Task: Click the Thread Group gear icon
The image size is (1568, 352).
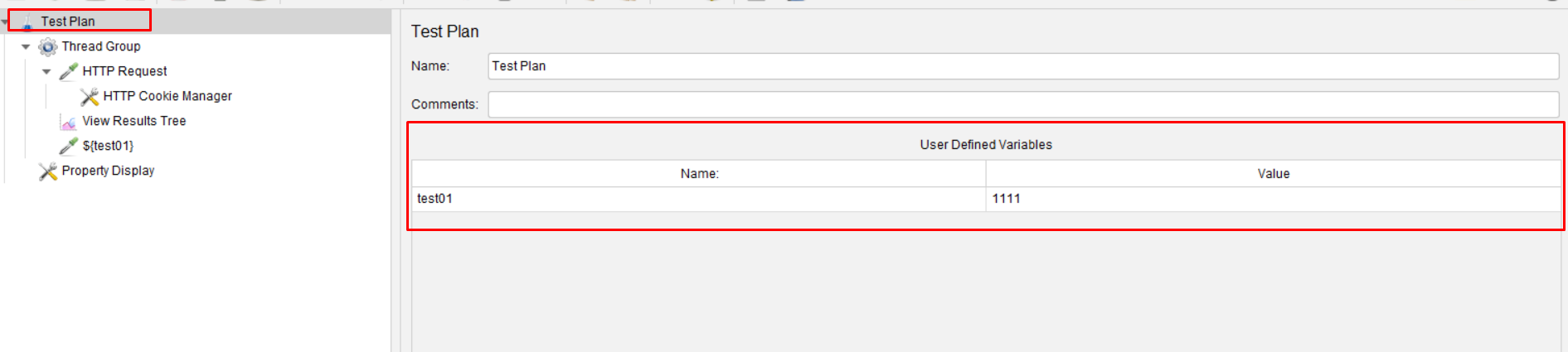Action: (x=48, y=46)
